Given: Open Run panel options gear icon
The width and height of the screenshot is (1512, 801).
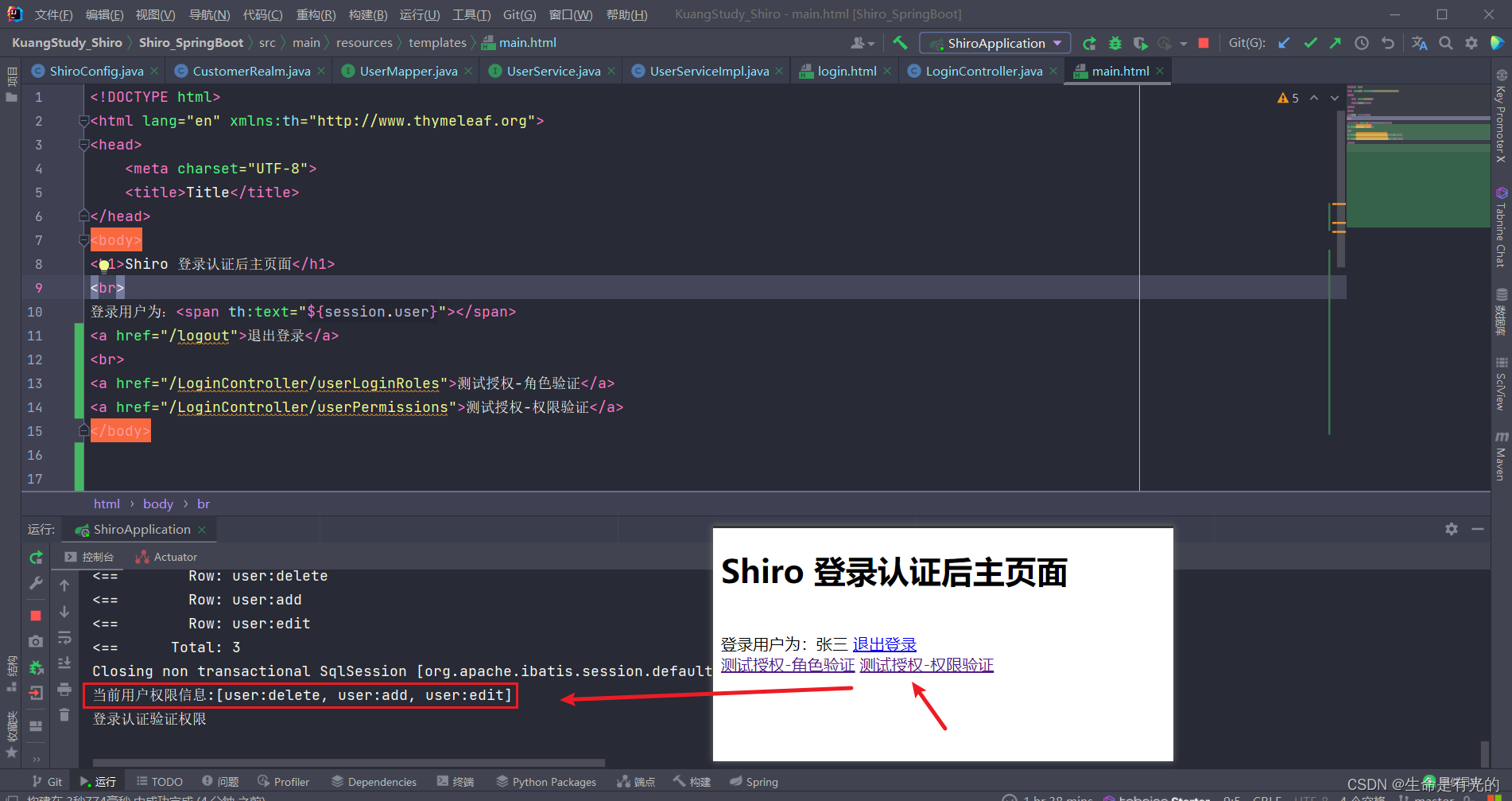Looking at the screenshot, I should click(x=1452, y=529).
